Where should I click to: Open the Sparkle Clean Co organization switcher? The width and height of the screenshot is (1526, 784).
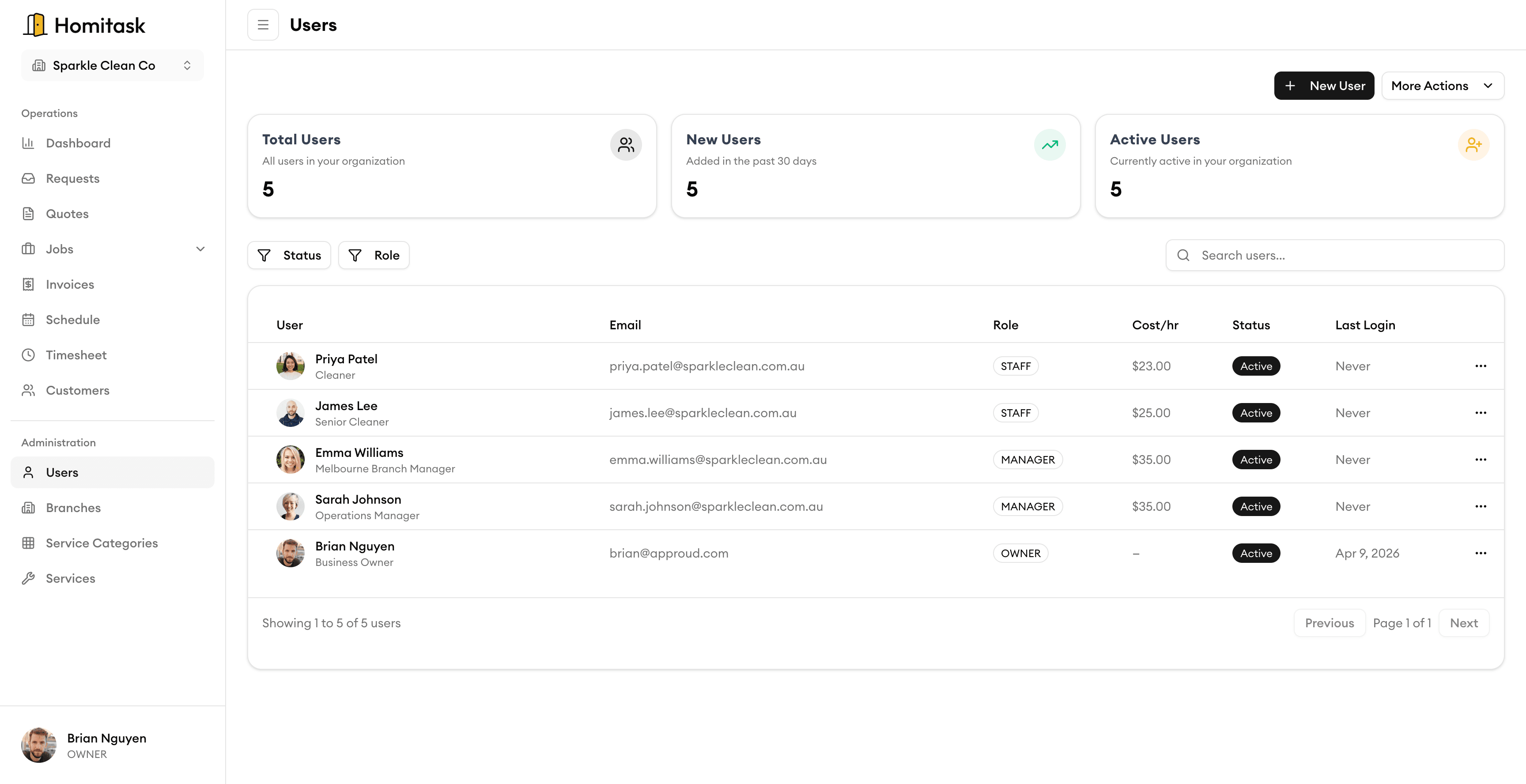112,65
